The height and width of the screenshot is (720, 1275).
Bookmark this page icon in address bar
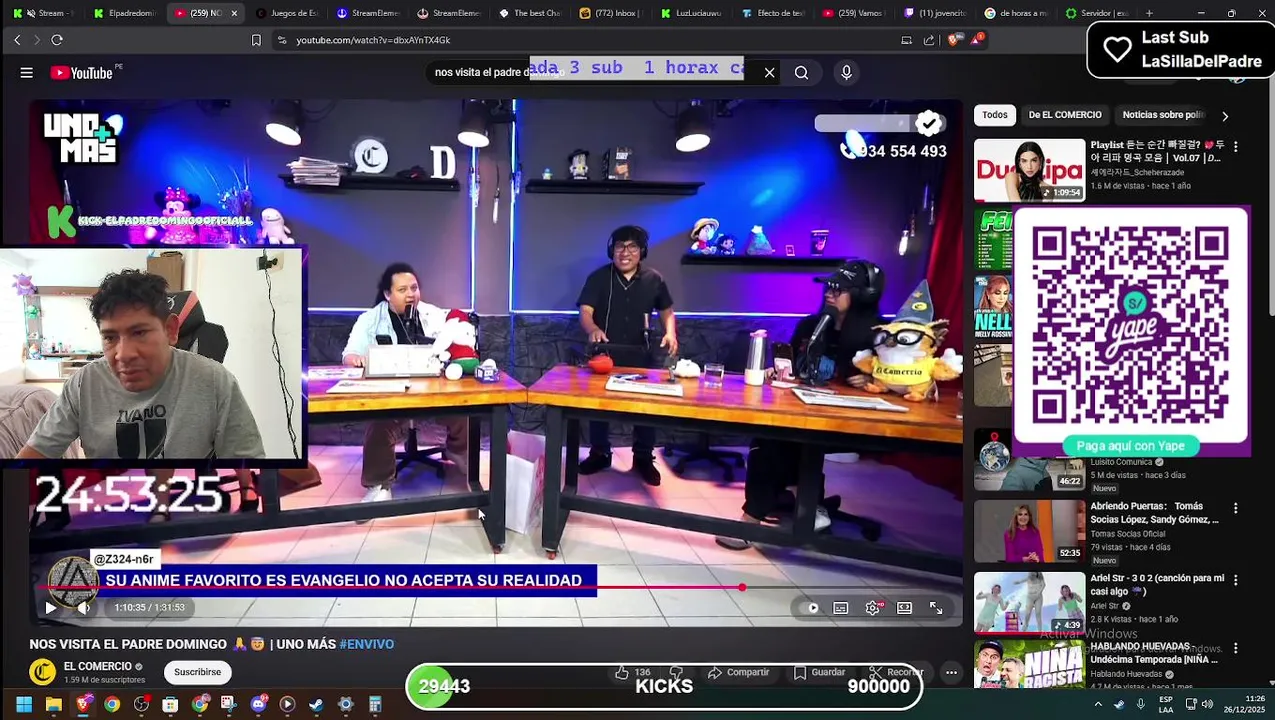256,40
